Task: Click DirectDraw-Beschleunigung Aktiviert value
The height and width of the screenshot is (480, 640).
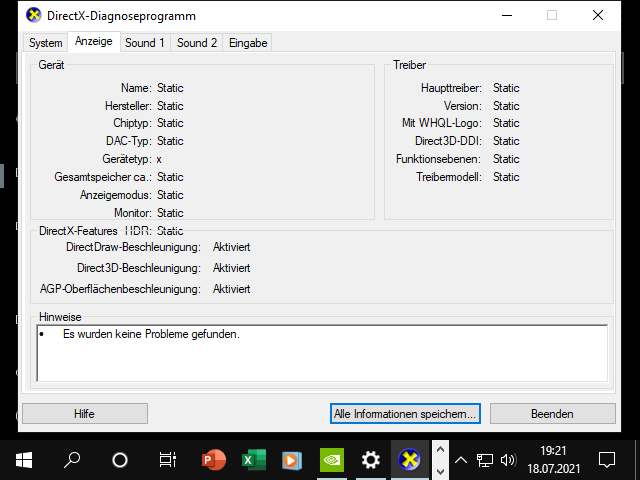Action: (x=231, y=247)
